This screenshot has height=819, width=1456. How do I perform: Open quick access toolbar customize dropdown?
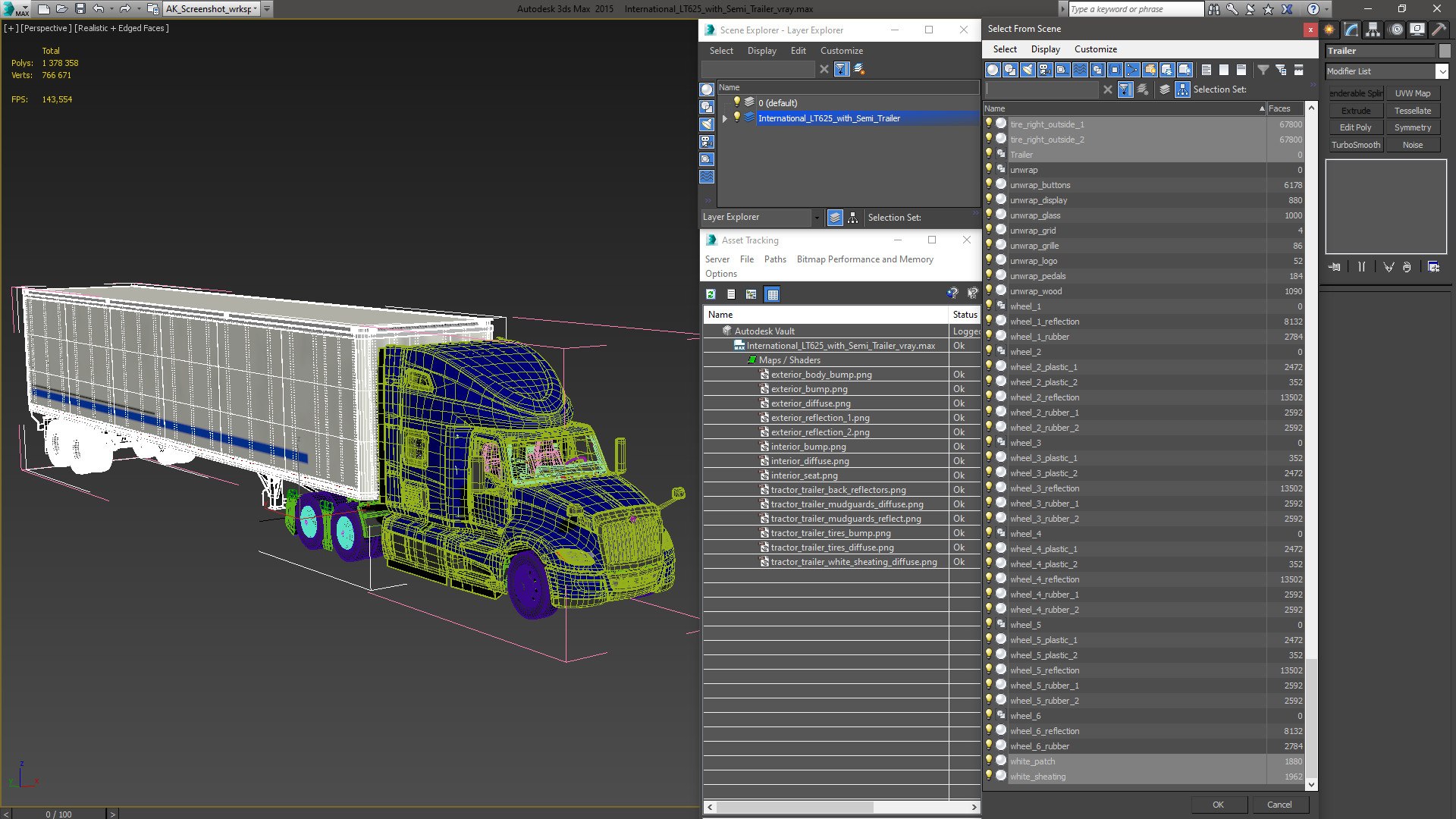click(267, 9)
